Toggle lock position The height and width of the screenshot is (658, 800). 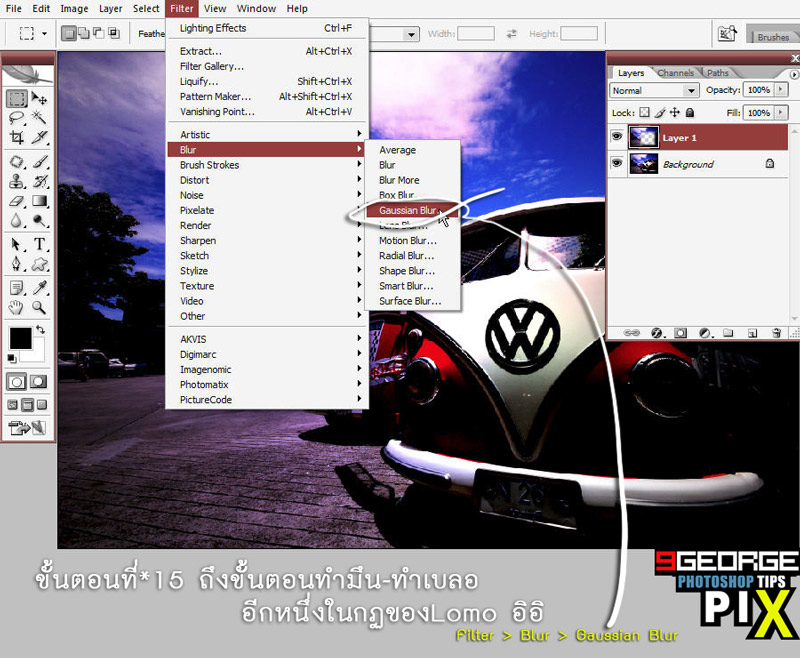(674, 112)
